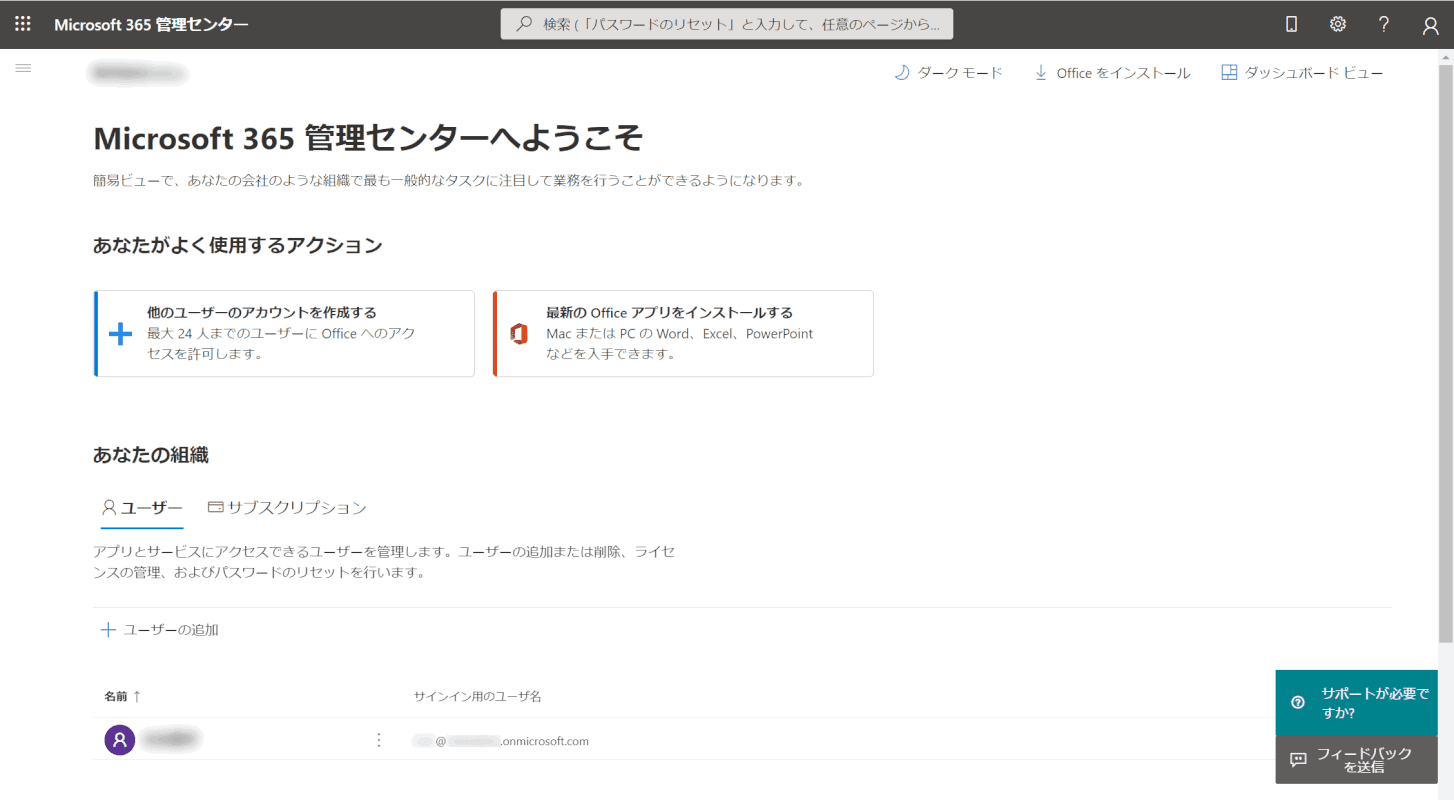Switch to Dark mode (ダーク モード)
1454x800 pixels.
[948, 73]
